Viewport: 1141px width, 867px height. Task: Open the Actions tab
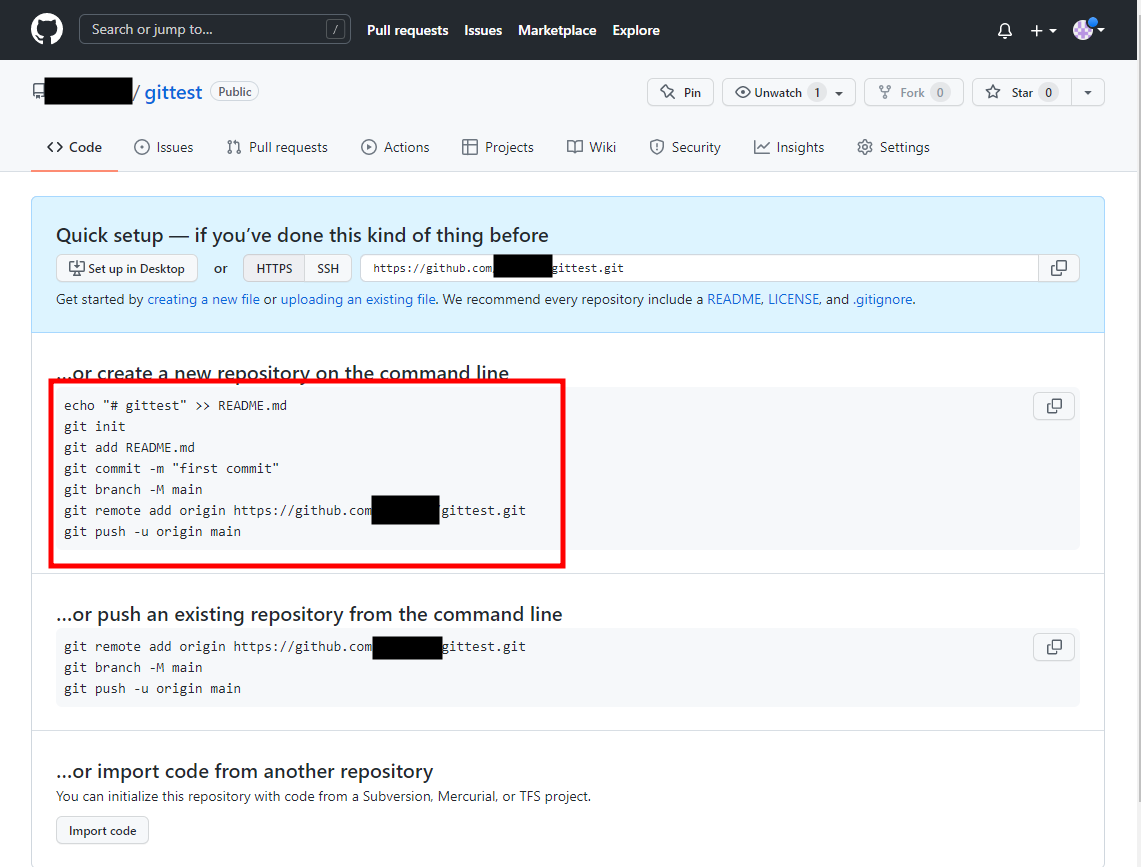tap(395, 147)
